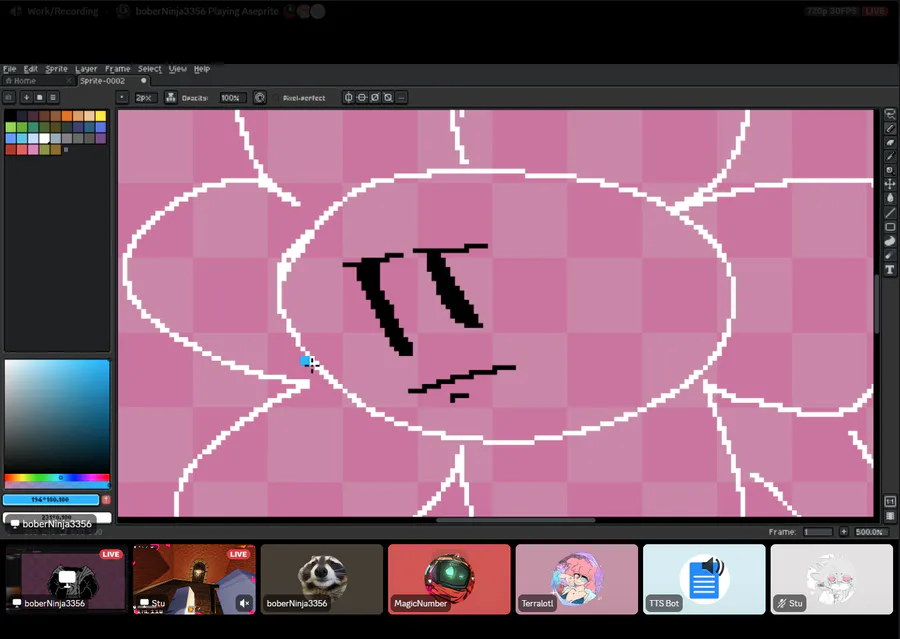Screen dimensions: 900x639
Task: Select the Contour tool
Action: click(890, 241)
